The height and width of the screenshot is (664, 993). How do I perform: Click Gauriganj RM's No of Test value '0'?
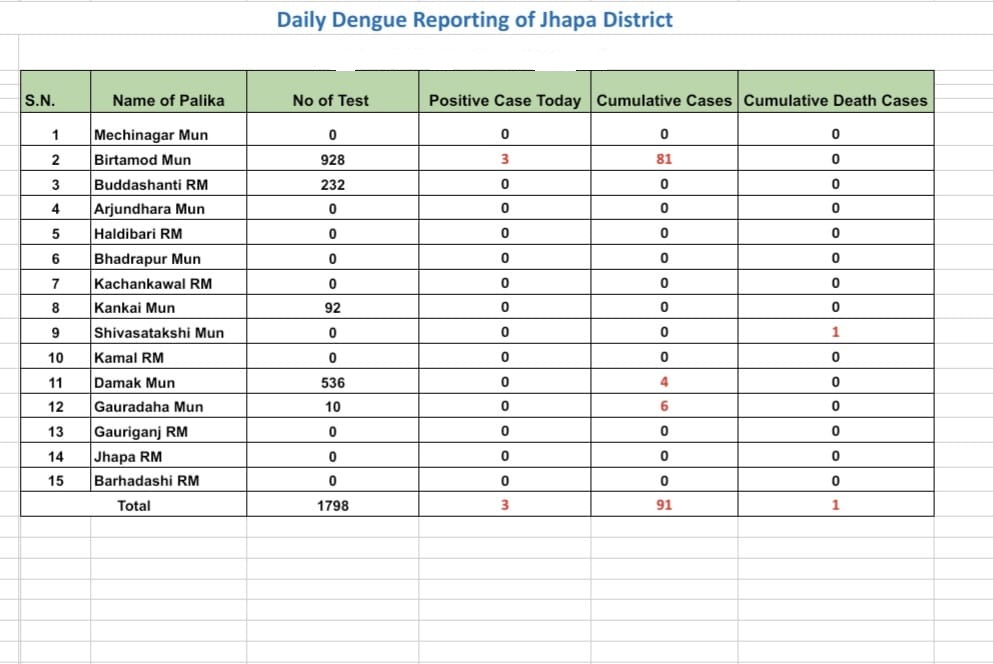point(332,431)
